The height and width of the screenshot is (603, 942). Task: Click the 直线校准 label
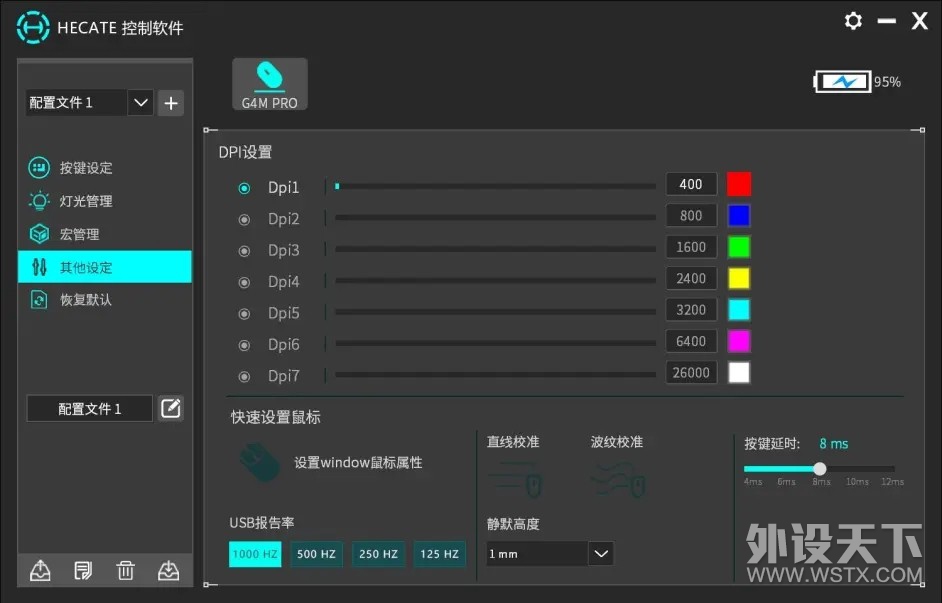513,442
